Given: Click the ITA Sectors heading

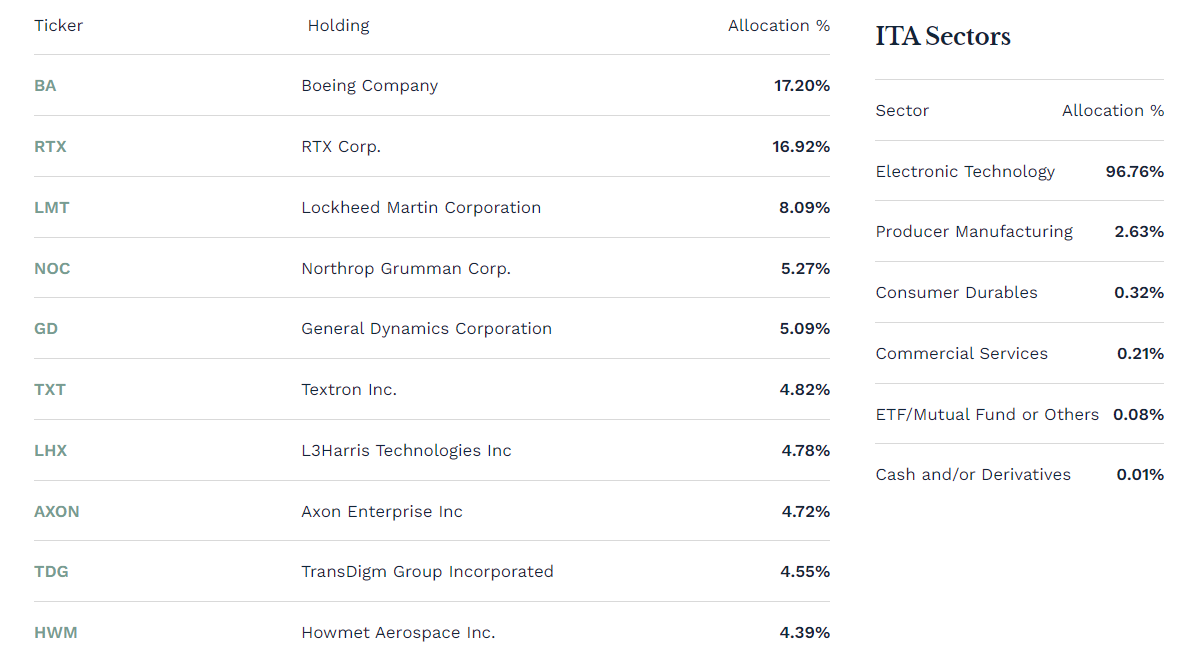Looking at the screenshot, I should coord(943,36).
